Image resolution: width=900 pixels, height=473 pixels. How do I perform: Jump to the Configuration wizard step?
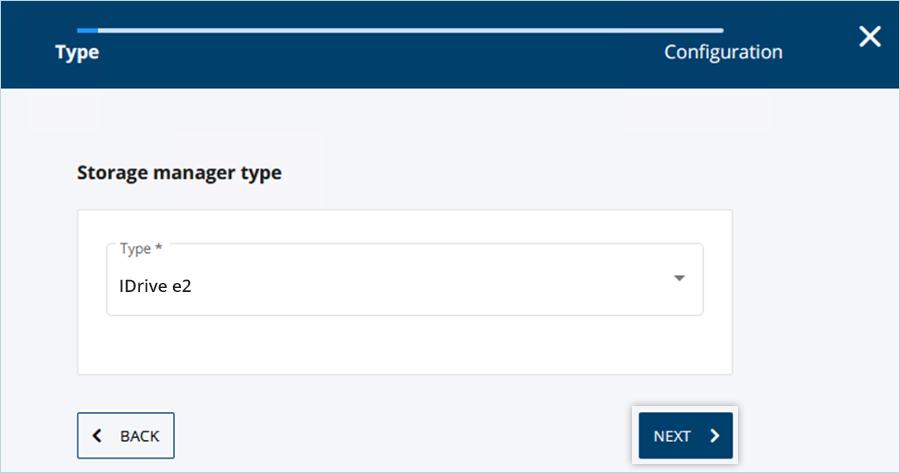click(x=723, y=52)
